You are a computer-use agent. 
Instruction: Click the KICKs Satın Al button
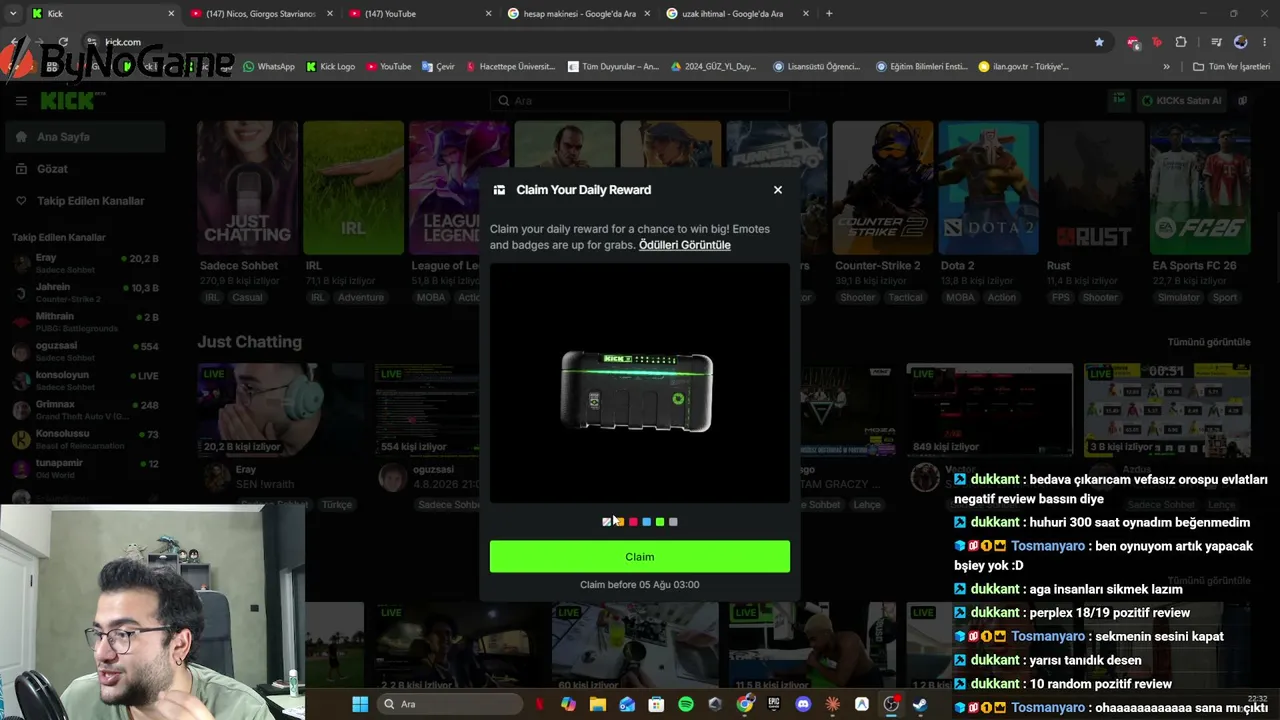[x=1182, y=101]
